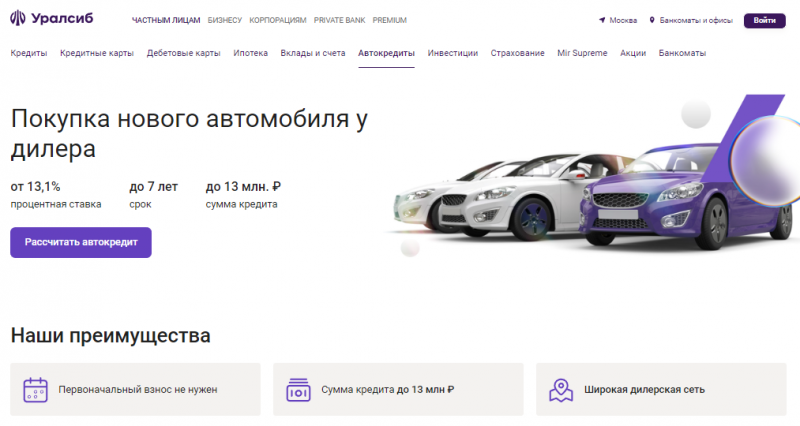Go to the Дебетовые карты tab
Viewport: 800px width, 426px height.
pos(184,53)
